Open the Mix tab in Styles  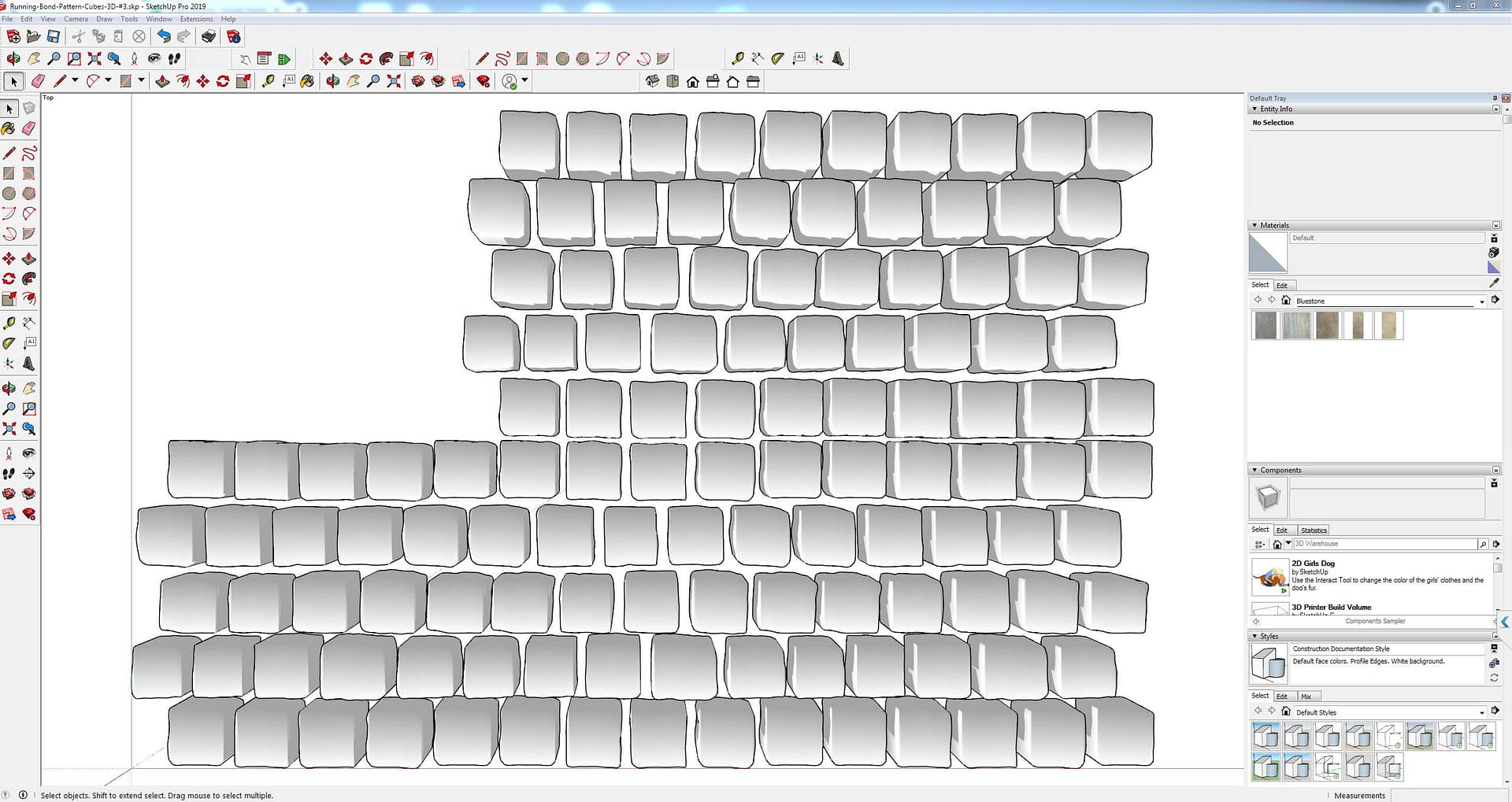click(1306, 697)
